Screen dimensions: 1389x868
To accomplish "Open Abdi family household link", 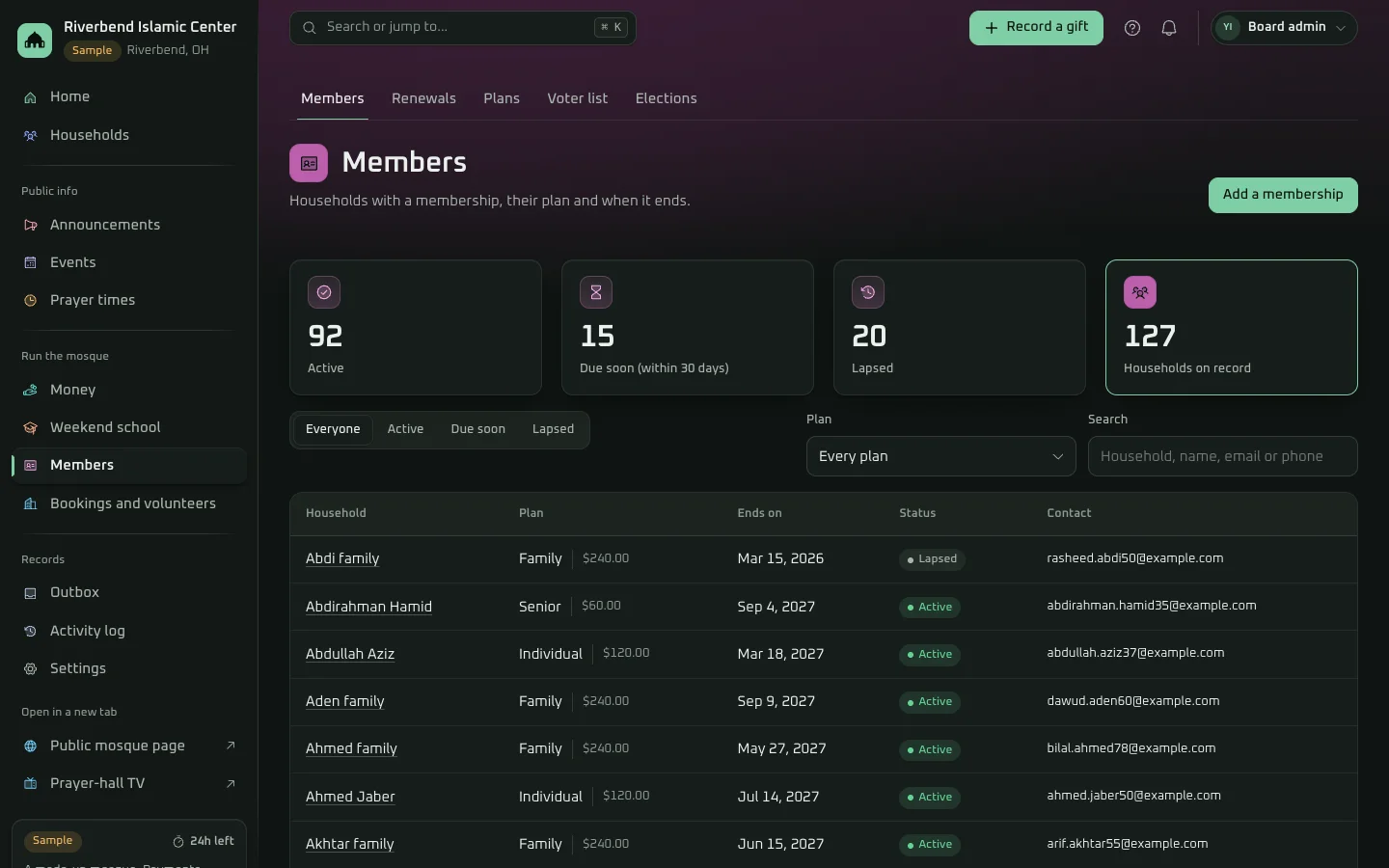I will 342,558.
